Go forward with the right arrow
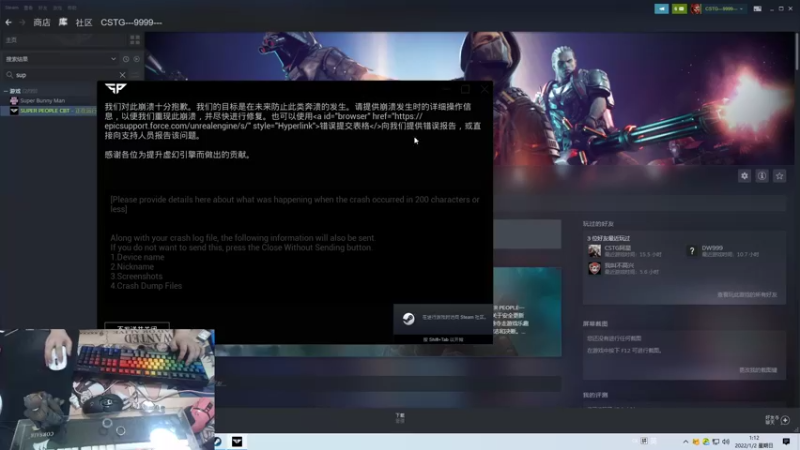This screenshot has width=800, height=450. tap(22, 22)
